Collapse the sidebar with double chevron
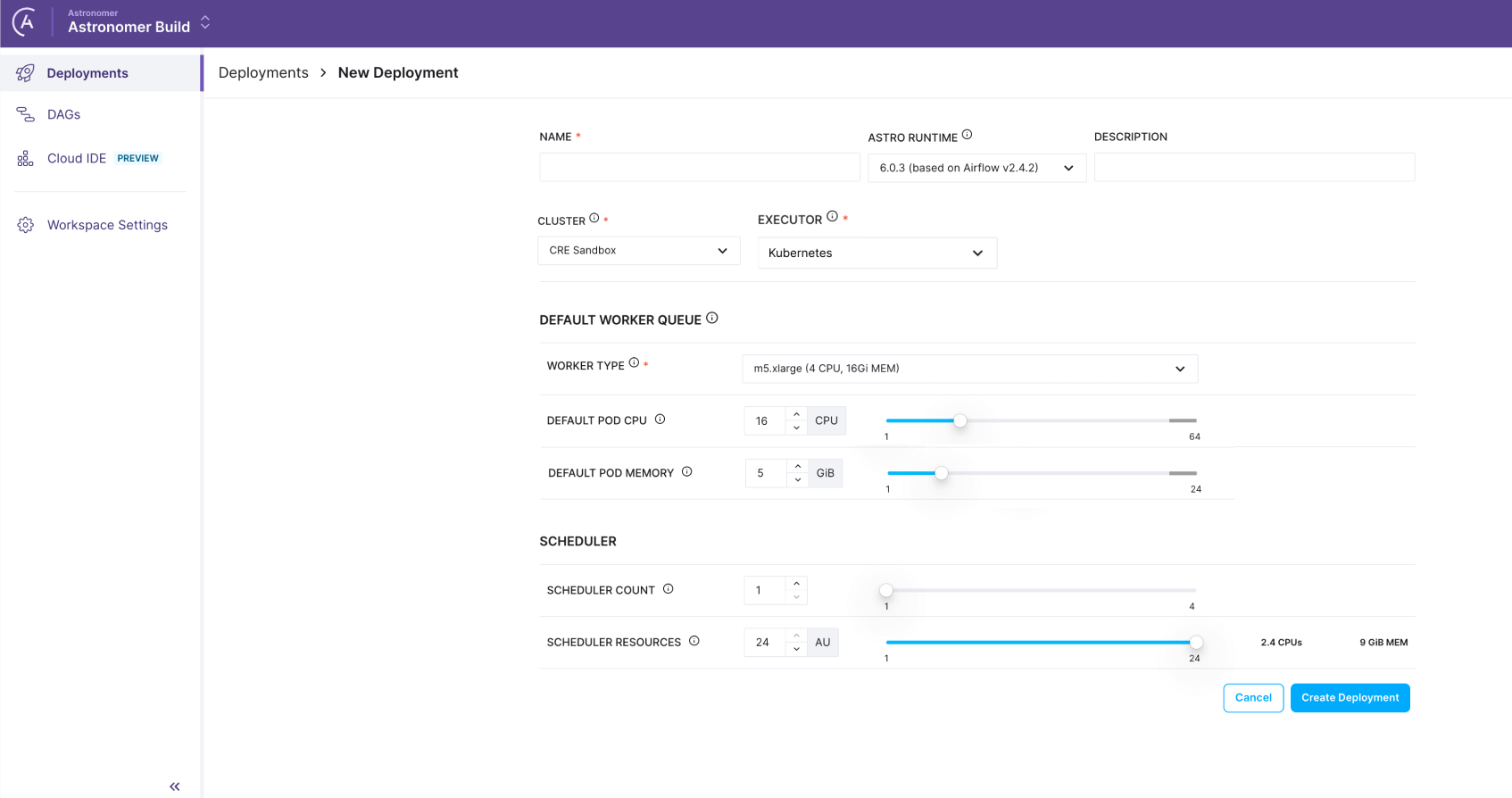This screenshot has width=1512, height=798. (x=175, y=786)
